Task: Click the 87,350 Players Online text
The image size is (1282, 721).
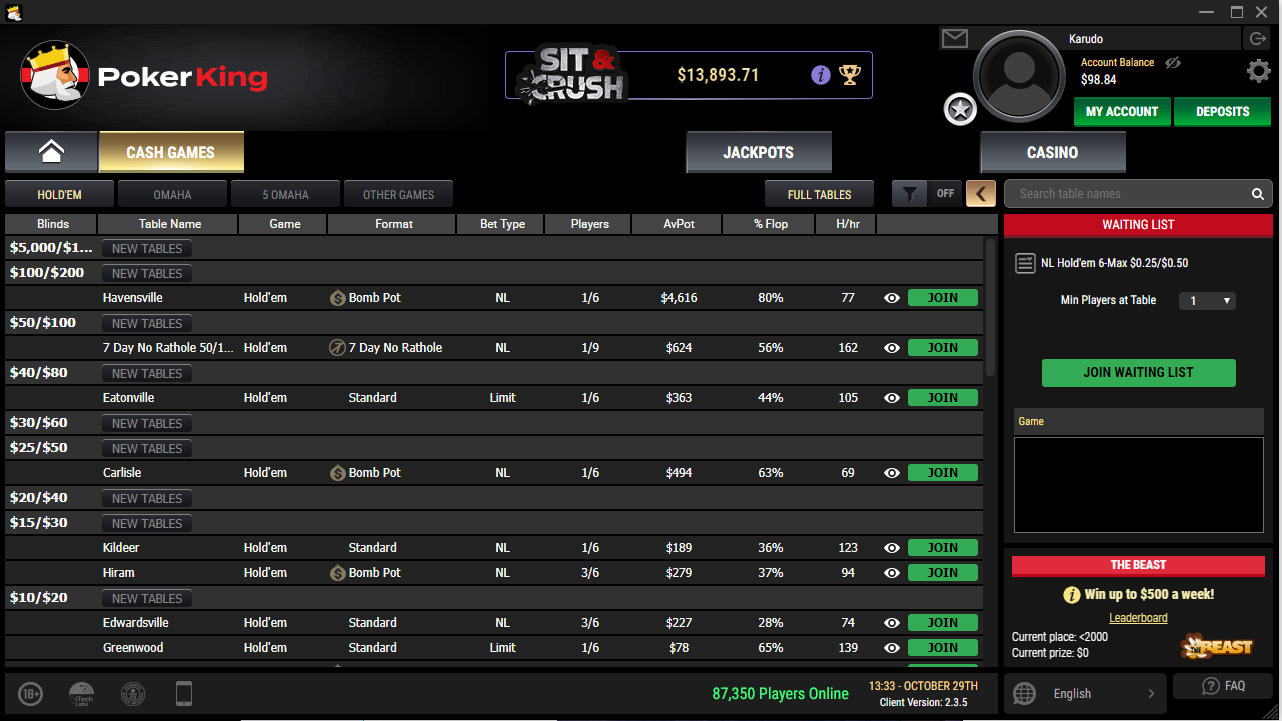Action: coord(780,693)
